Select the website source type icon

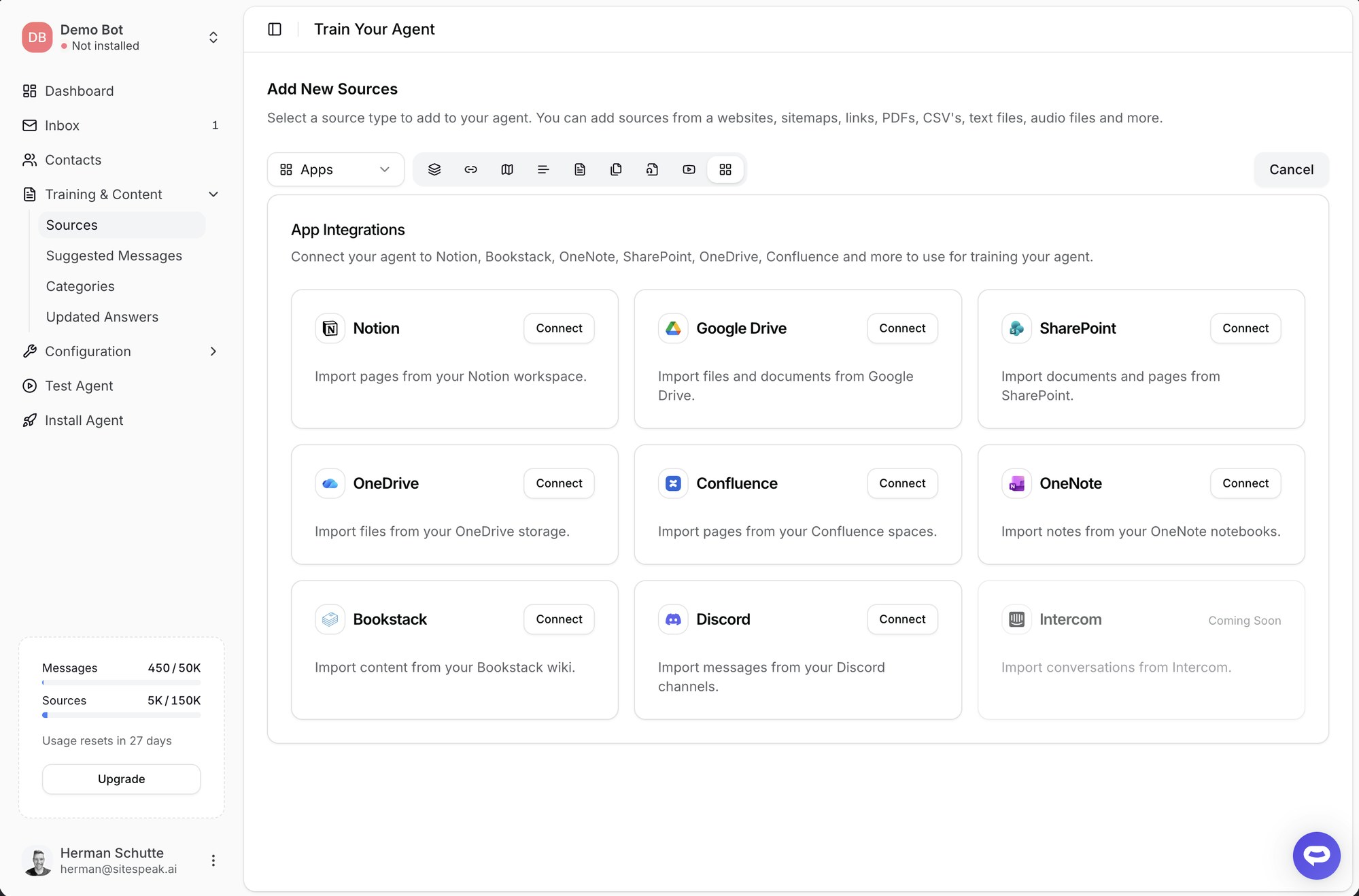(434, 169)
